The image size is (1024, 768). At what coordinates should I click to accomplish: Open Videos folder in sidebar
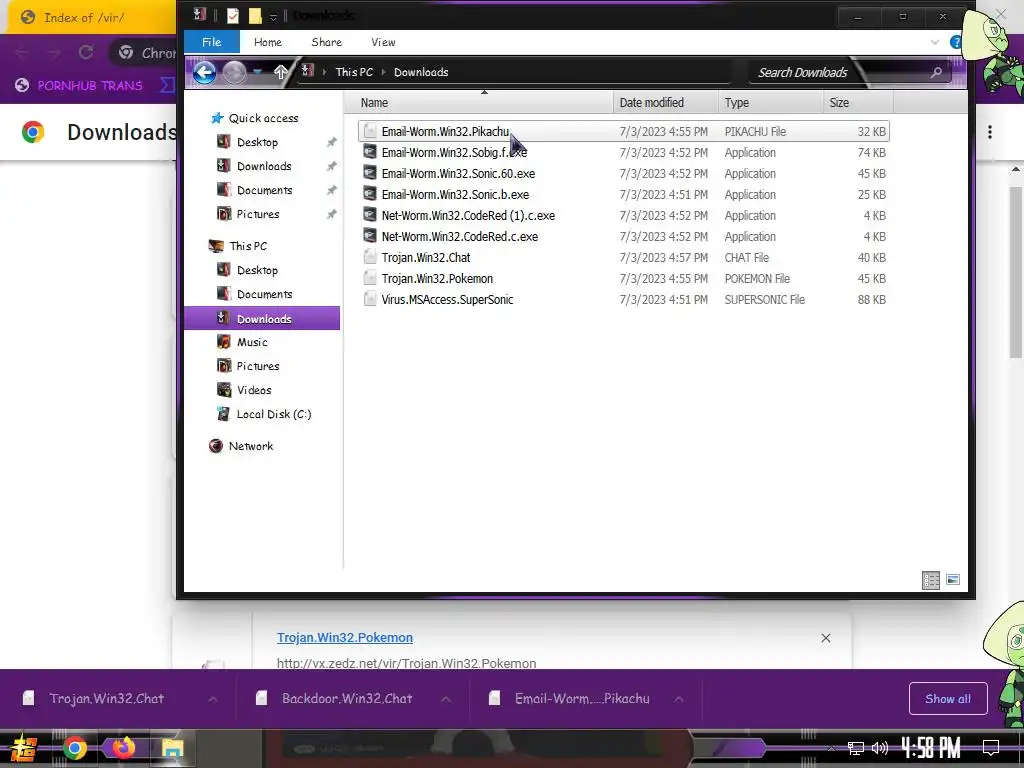[x=244, y=390]
